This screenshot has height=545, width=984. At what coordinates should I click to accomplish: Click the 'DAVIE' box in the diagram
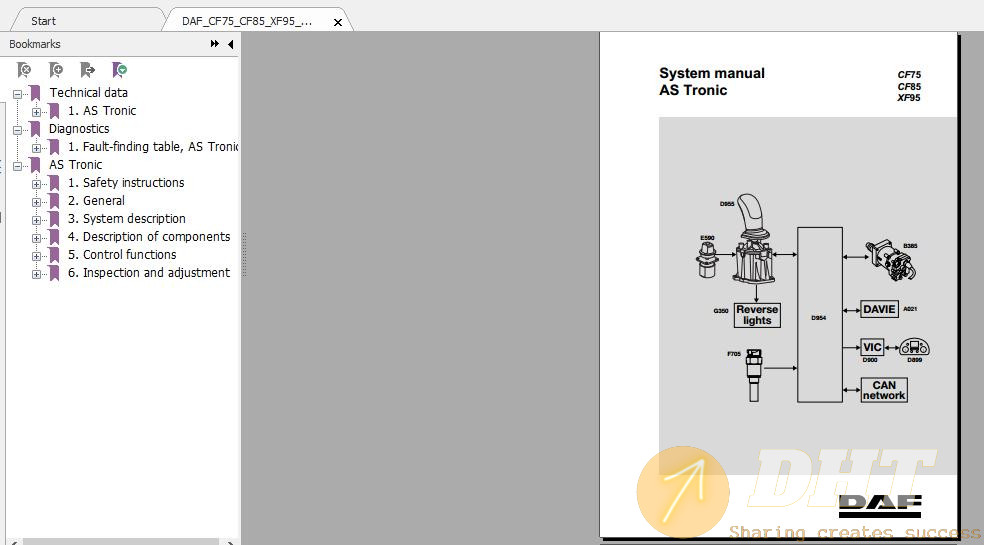(879, 309)
